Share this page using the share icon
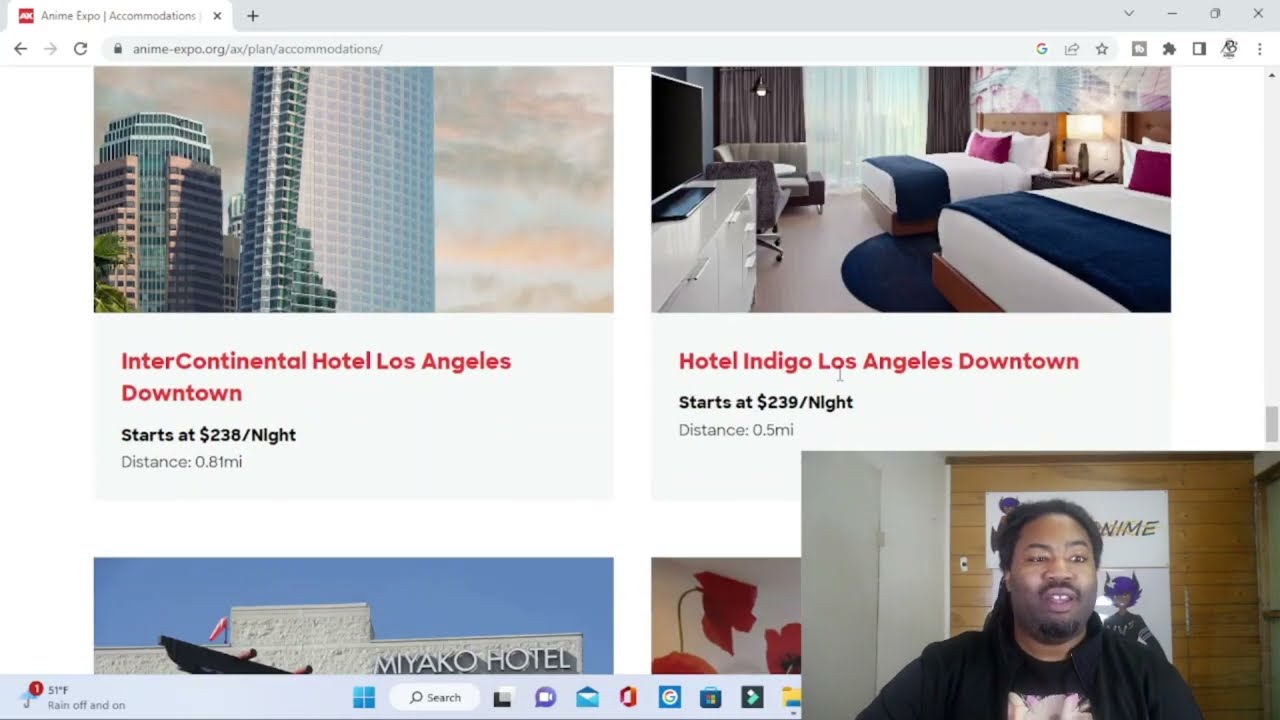This screenshot has width=1280, height=720. (1072, 48)
